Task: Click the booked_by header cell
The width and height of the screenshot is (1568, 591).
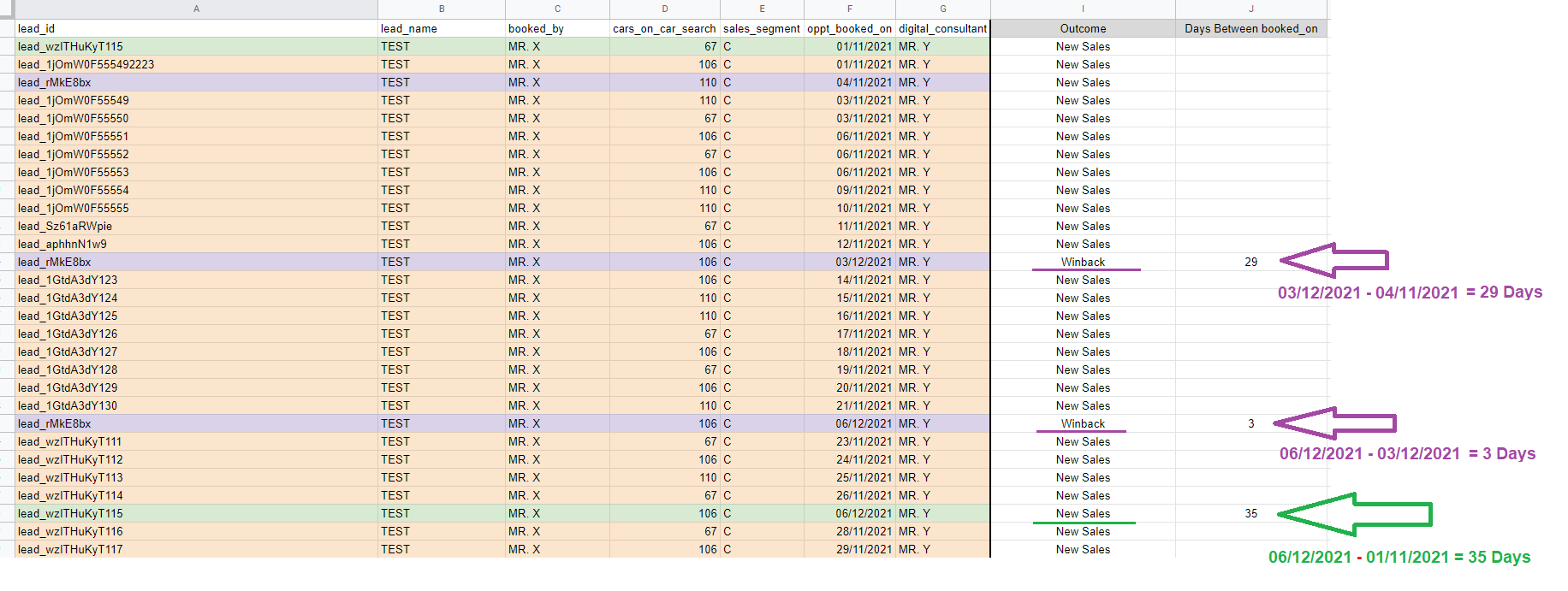Action: click(557, 28)
